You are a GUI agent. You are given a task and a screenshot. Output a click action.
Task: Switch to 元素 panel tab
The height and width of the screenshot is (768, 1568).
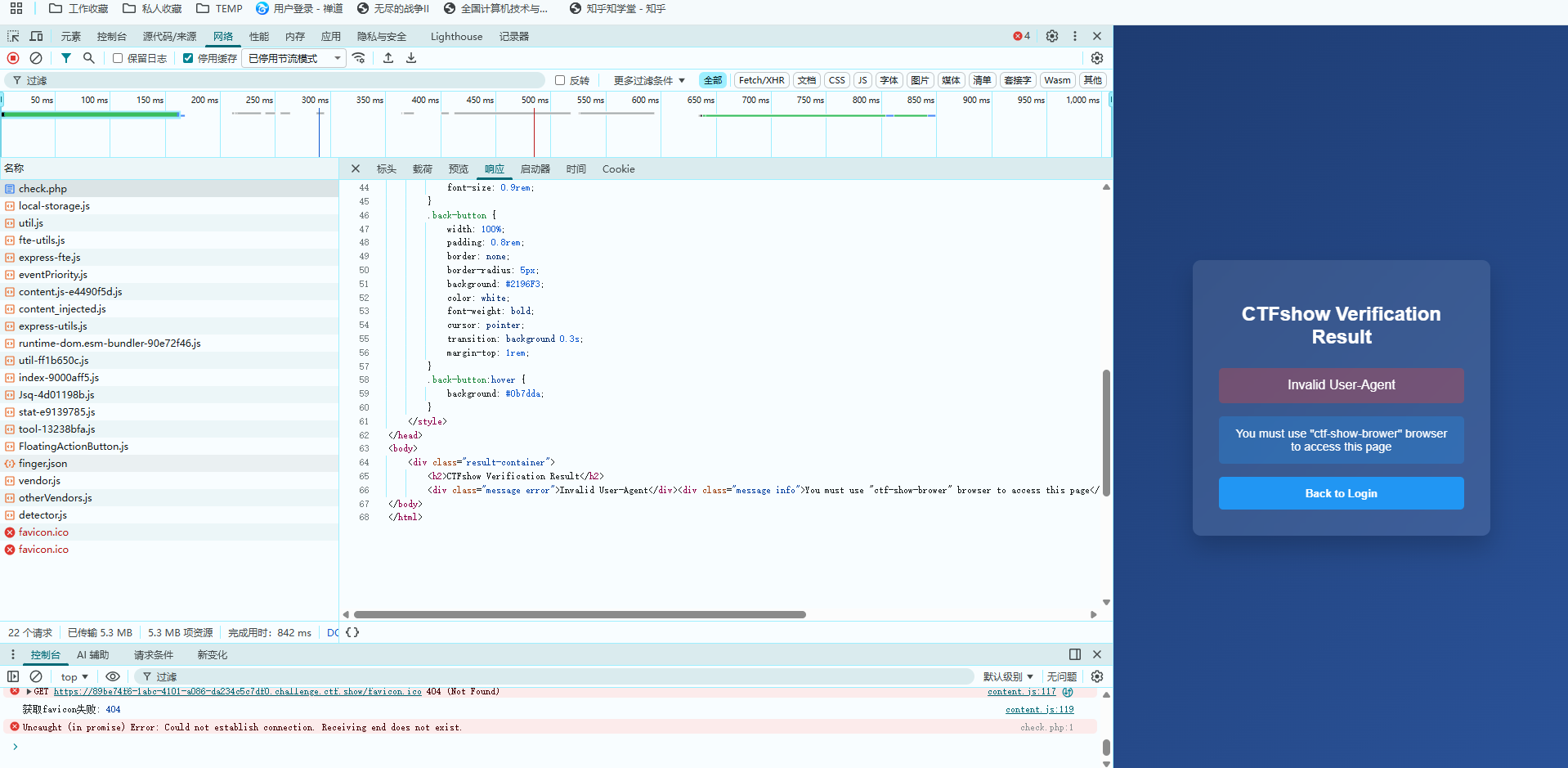point(71,36)
